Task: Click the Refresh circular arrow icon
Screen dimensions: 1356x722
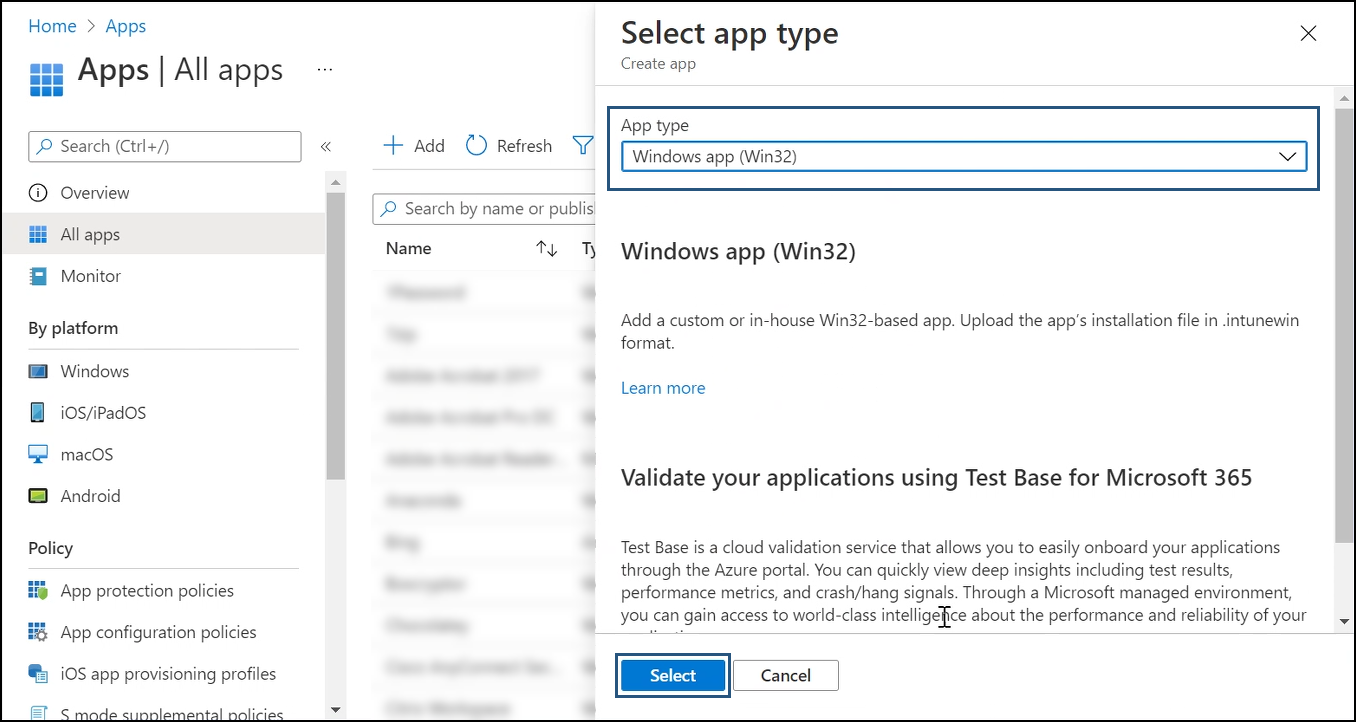Action: pos(477,146)
